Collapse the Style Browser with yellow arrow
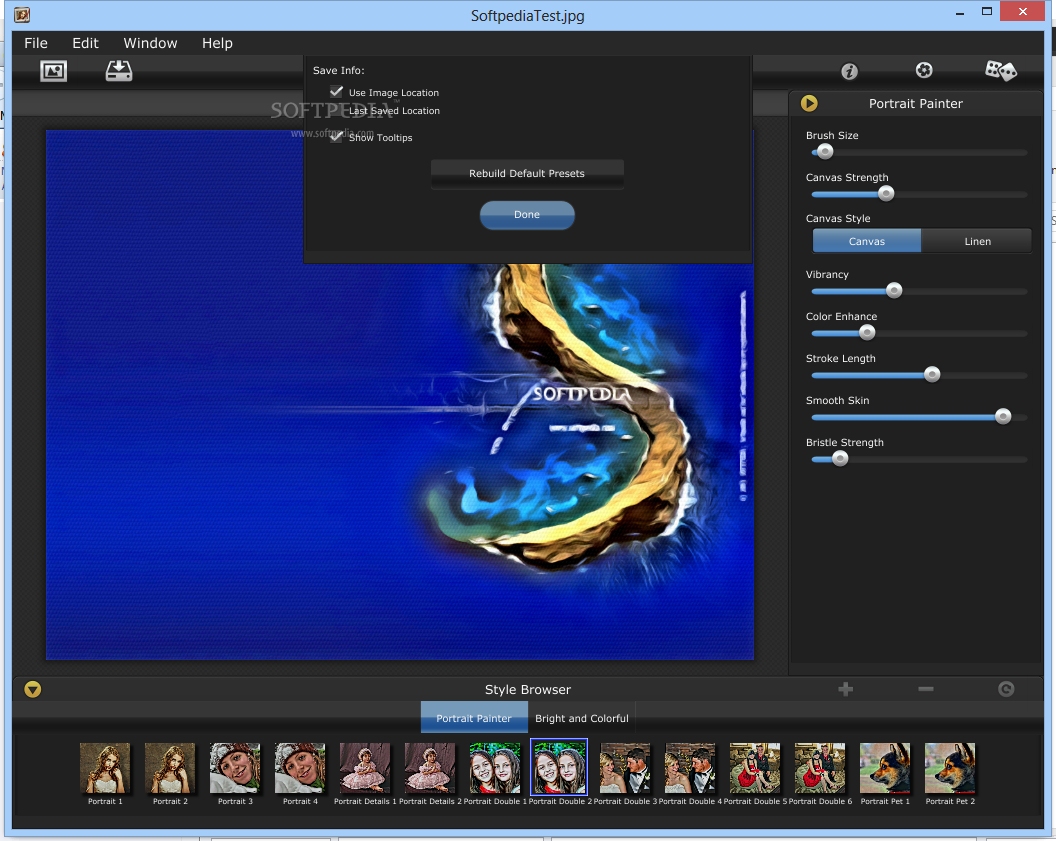This screenshot has width=1056, height=841. [32, 689]
